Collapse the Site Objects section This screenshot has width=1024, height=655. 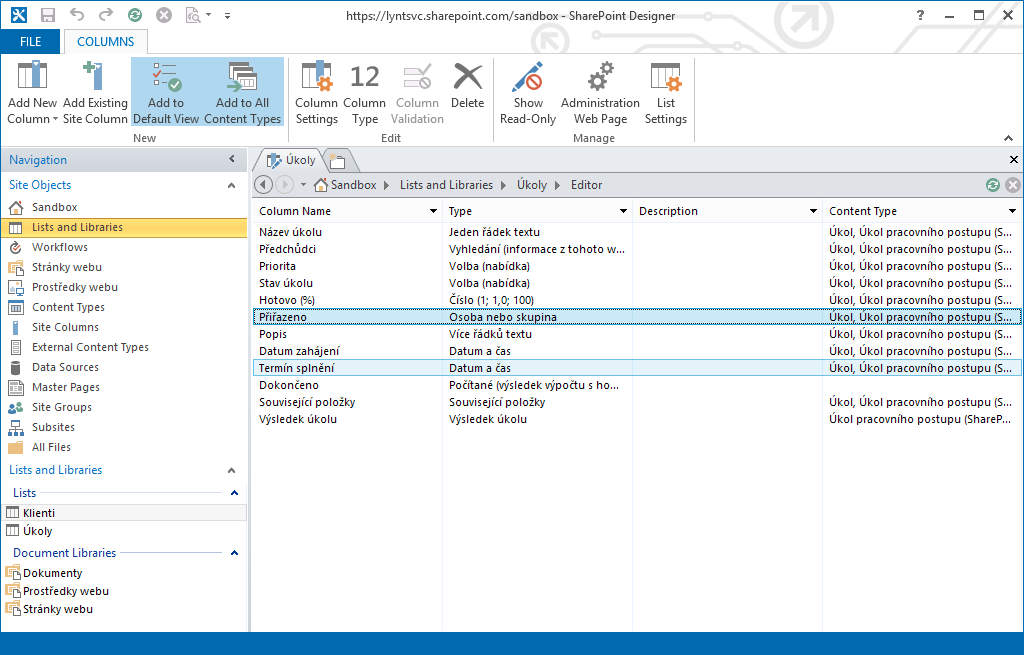231,185
